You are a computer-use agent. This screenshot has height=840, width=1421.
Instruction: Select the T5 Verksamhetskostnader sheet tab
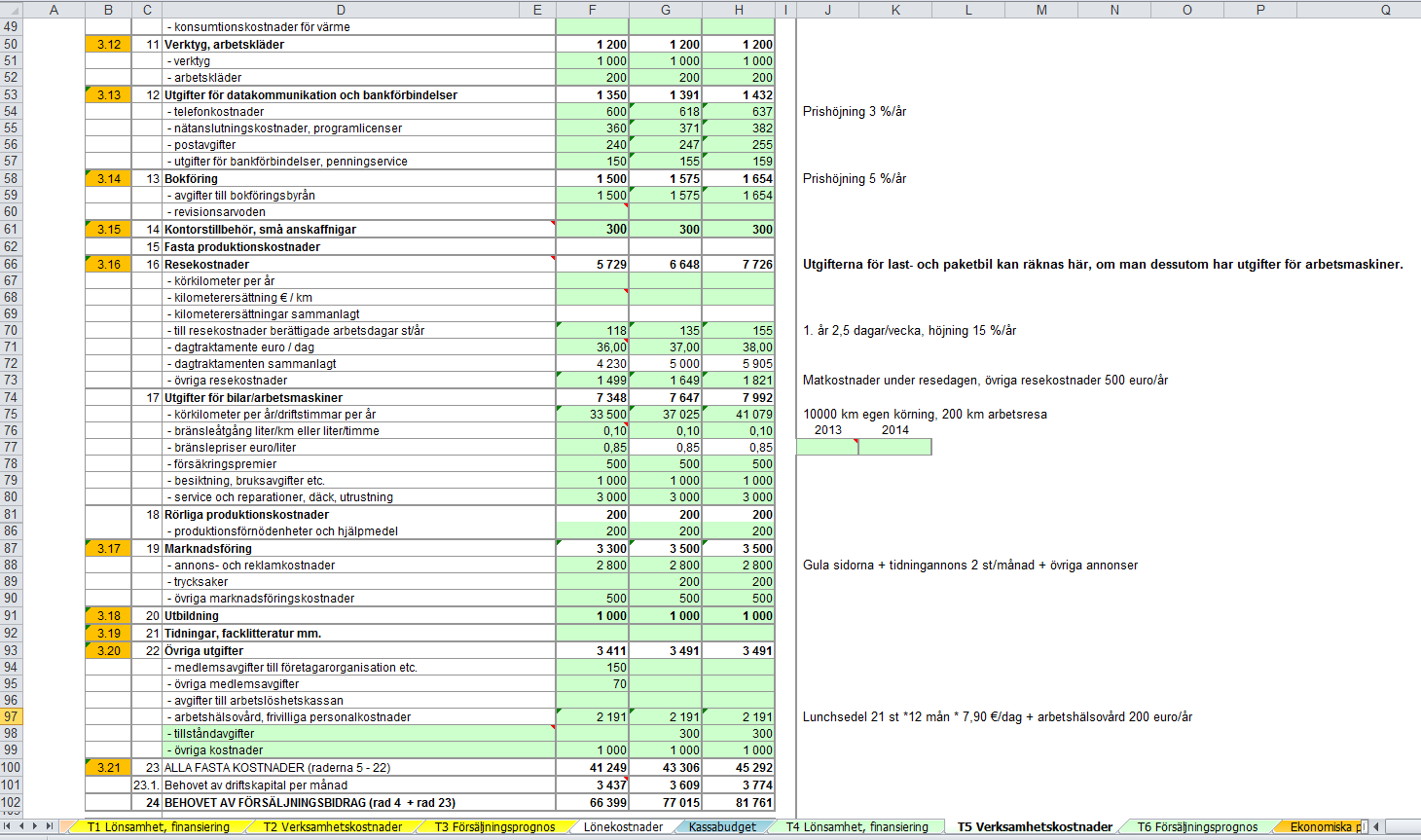click(1035, 826)
